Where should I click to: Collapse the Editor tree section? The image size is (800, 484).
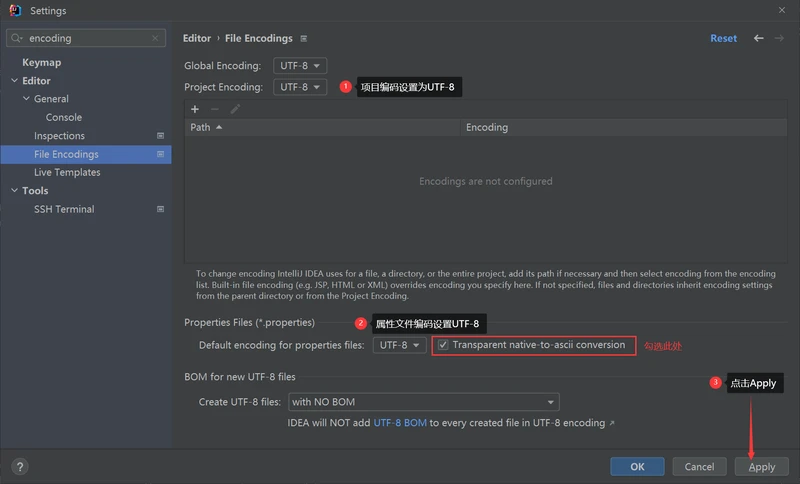click(13, 81)
